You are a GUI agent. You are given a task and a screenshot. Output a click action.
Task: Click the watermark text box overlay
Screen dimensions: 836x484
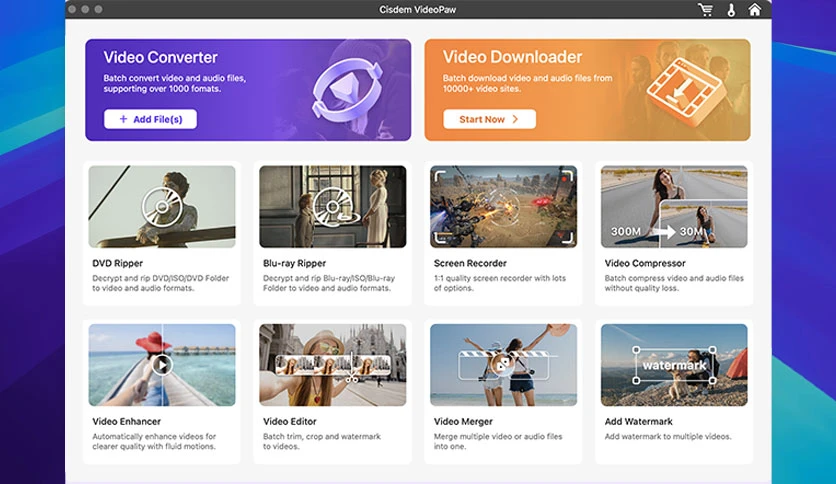tap(674, 365)
